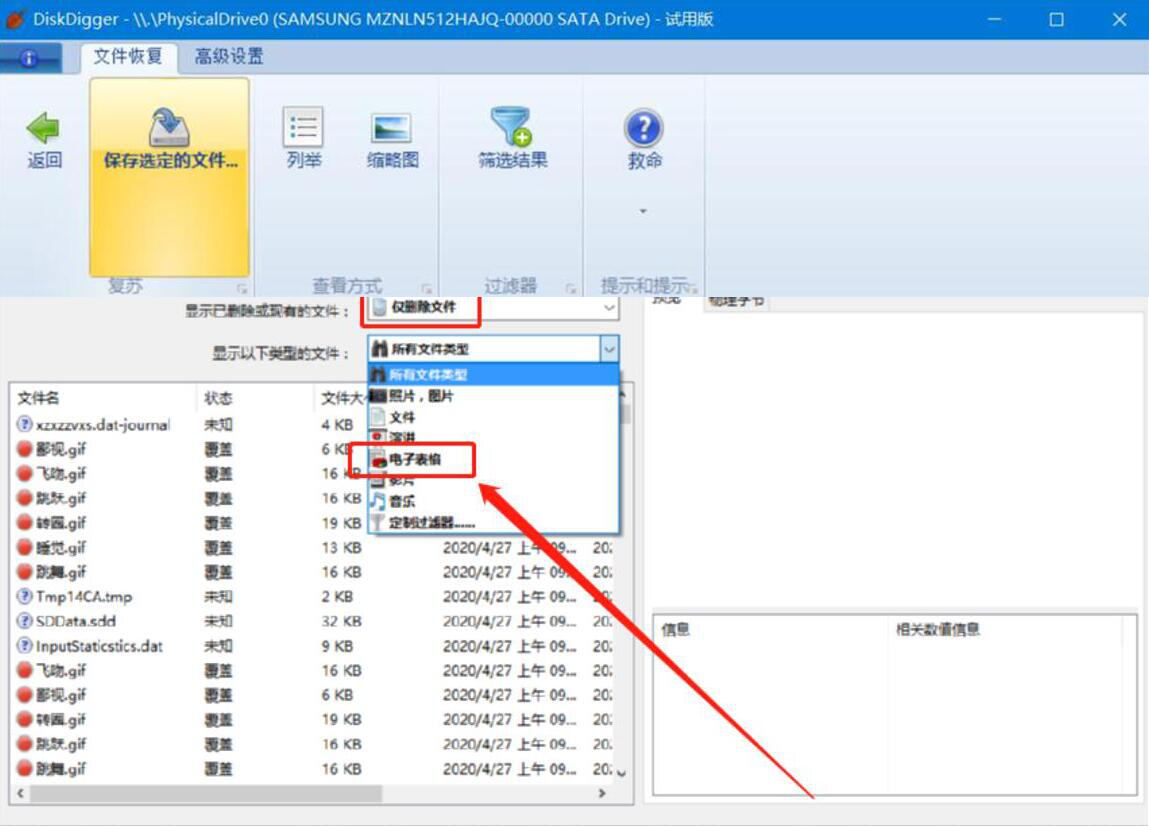This screenshot has width=1149, height=826.
Task: Sort by 文件大小 column header
Action: 341,398
